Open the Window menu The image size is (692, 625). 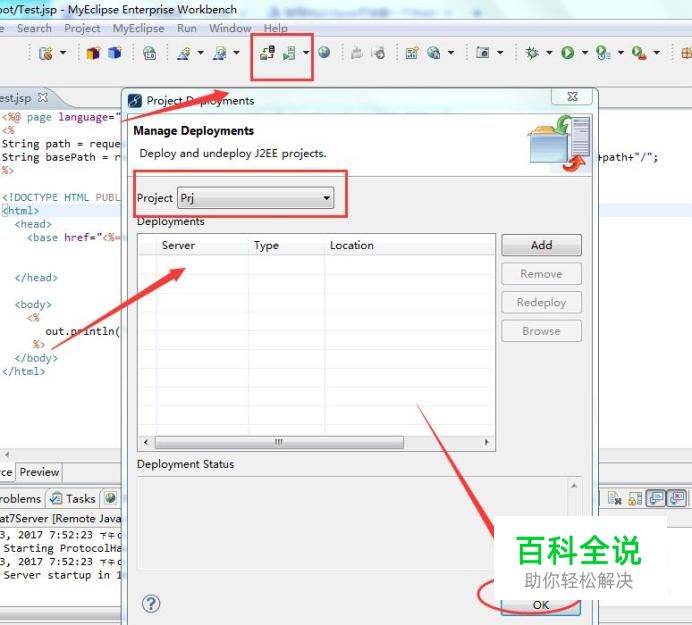coord(230,28)
